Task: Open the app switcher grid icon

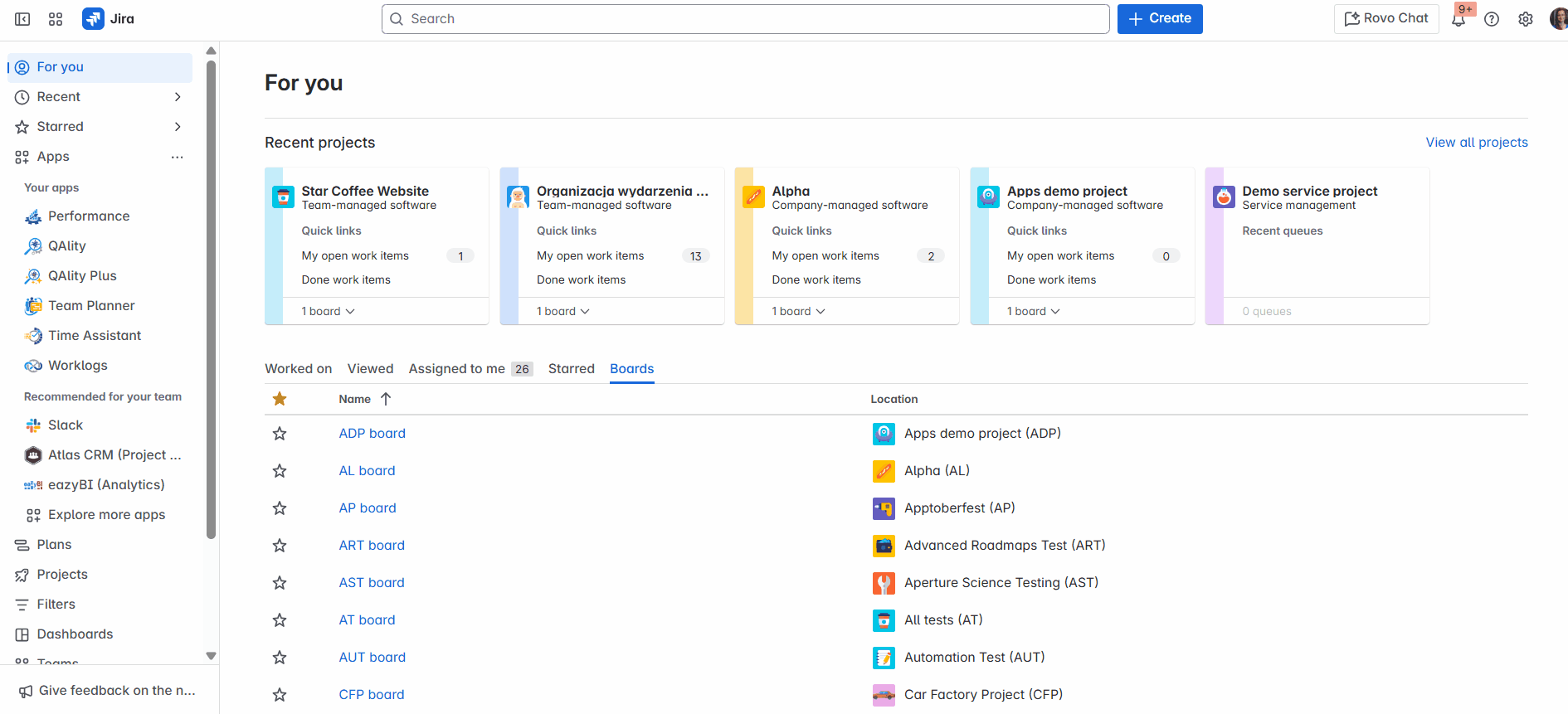Action: click(56, 19)
